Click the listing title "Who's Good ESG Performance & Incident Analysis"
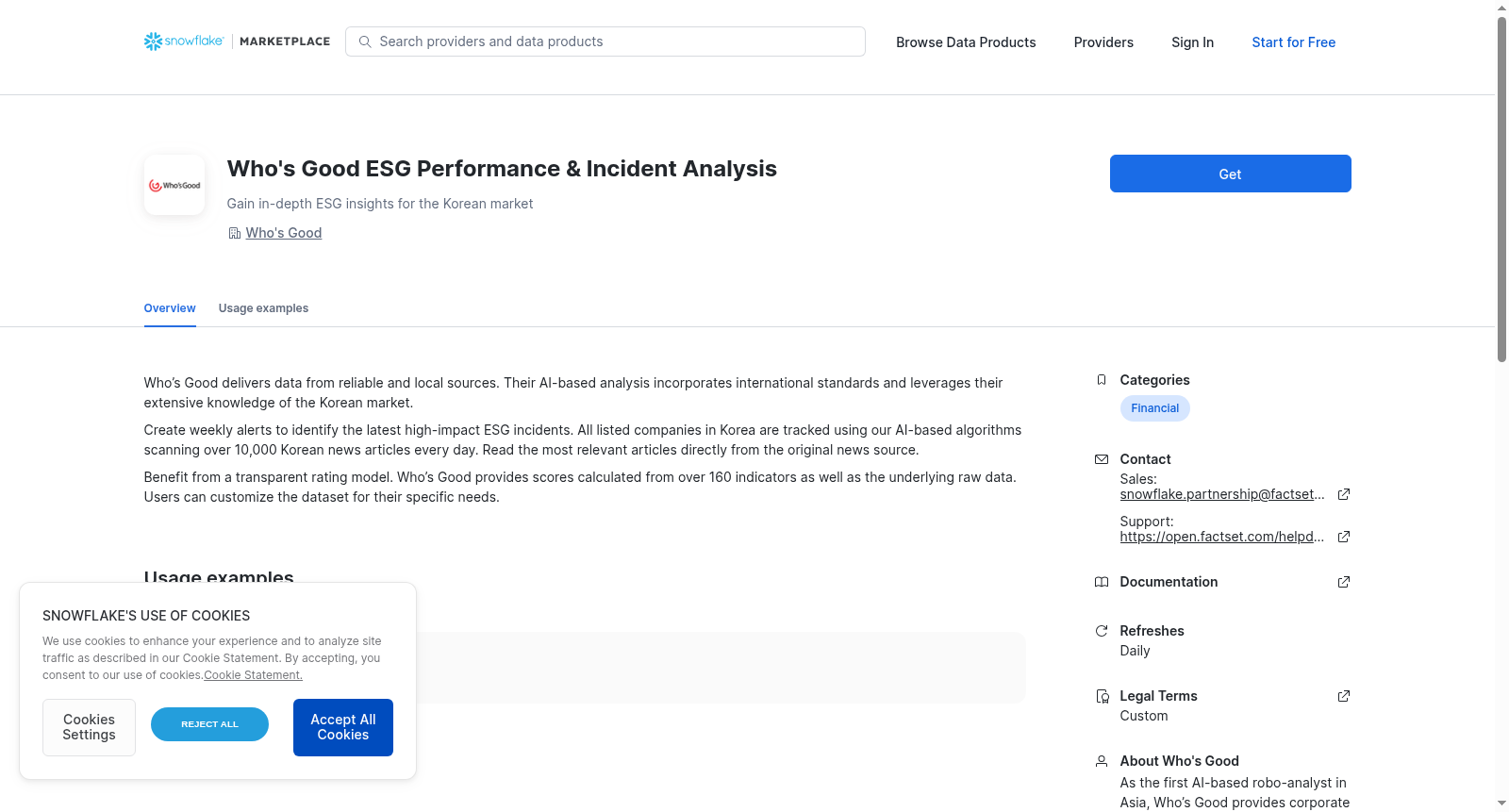 coord(502,169)
